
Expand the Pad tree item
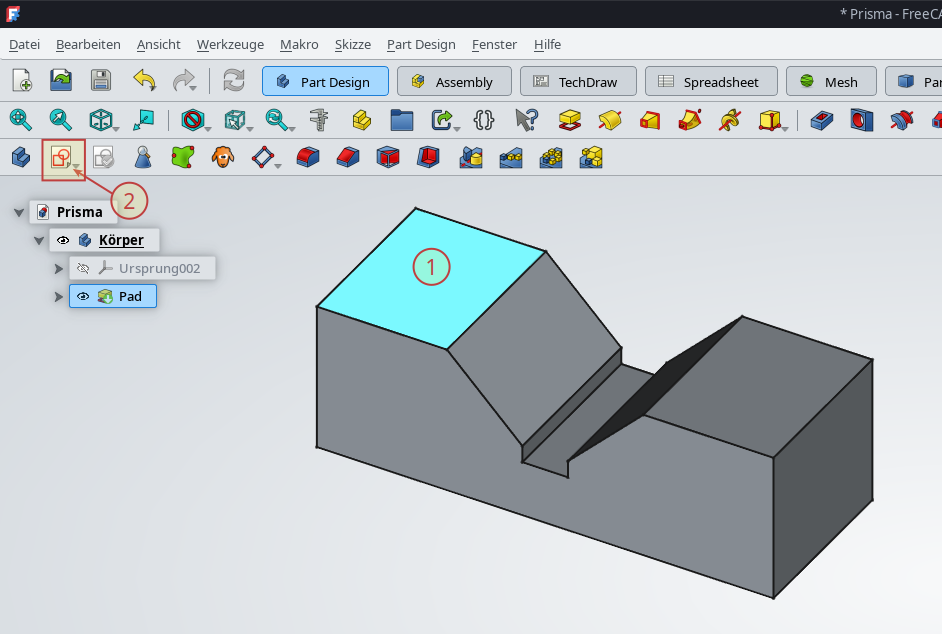coord(58,296)
